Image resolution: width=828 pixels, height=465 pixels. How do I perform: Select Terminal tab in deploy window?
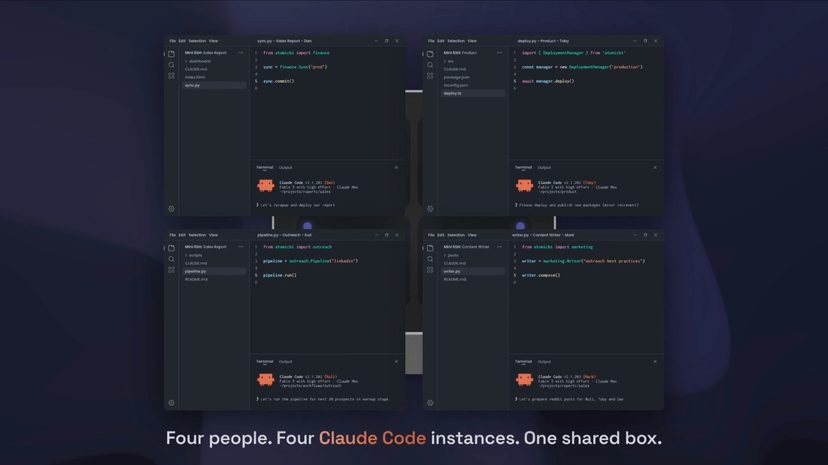(x=524, y=167)
